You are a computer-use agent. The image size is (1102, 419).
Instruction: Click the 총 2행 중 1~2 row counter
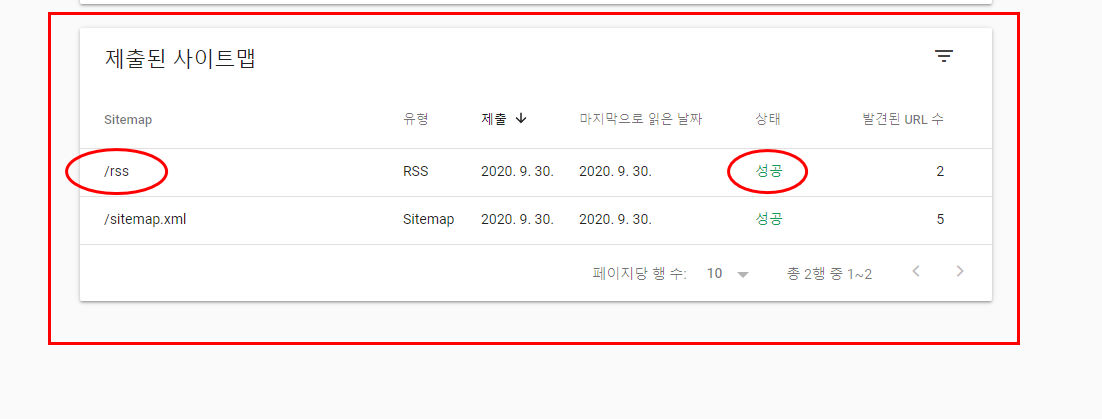[829, 273]
